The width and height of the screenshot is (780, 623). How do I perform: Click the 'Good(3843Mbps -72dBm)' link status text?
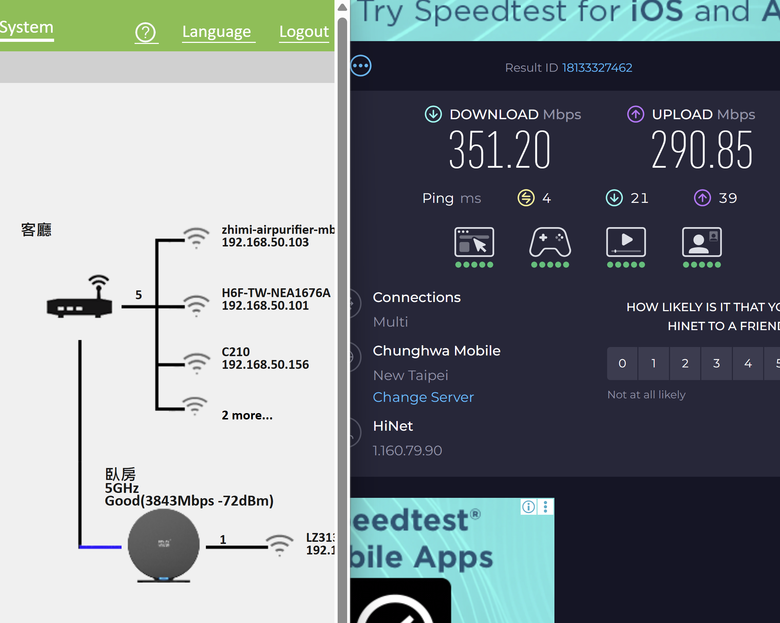tap(189, 501)
